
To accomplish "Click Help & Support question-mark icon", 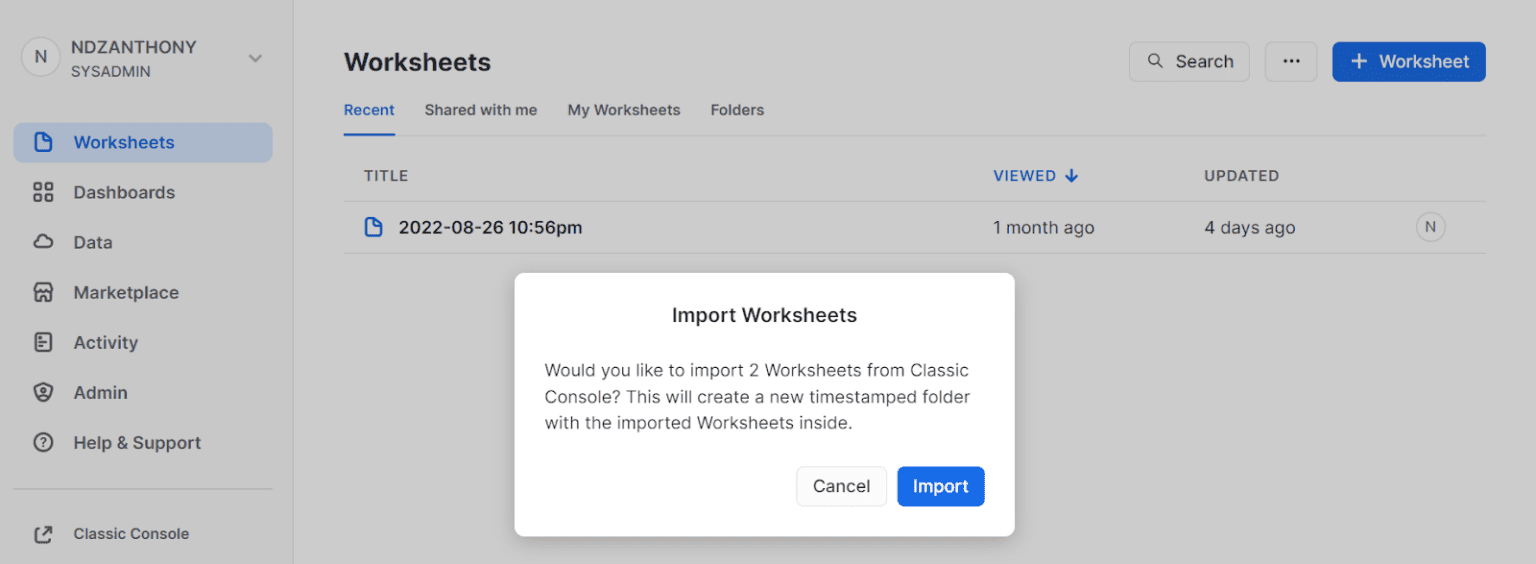I will [x=43, y=442].
